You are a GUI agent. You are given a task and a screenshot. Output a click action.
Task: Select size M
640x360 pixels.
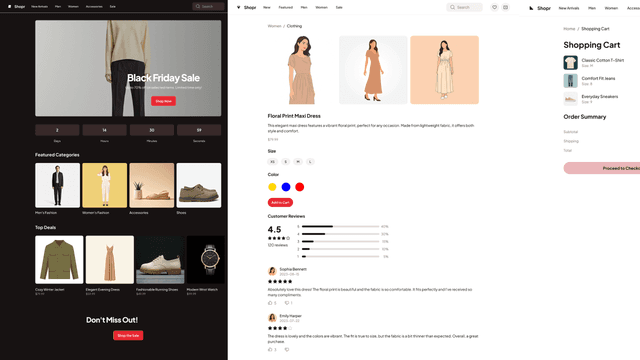click(298, 162)
